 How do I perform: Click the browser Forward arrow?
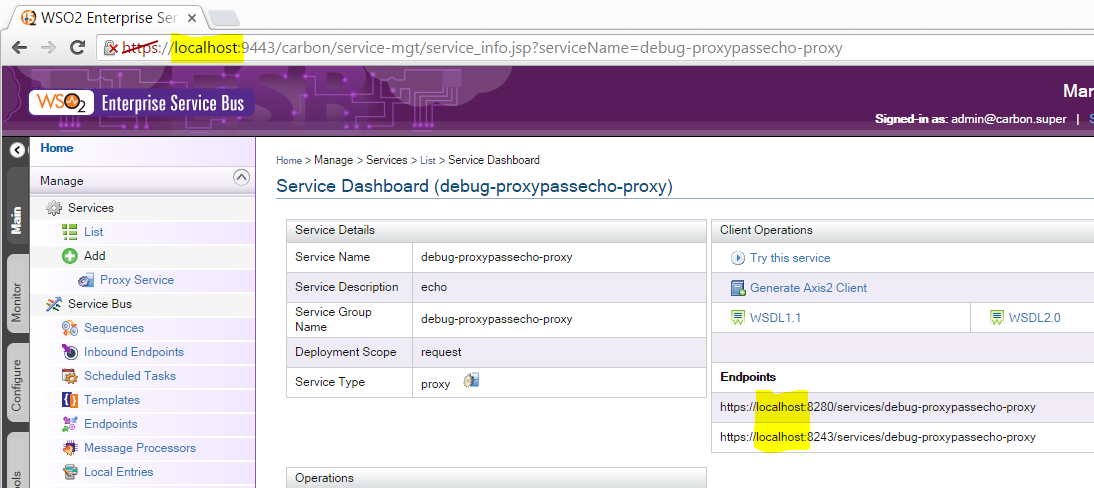49,47
